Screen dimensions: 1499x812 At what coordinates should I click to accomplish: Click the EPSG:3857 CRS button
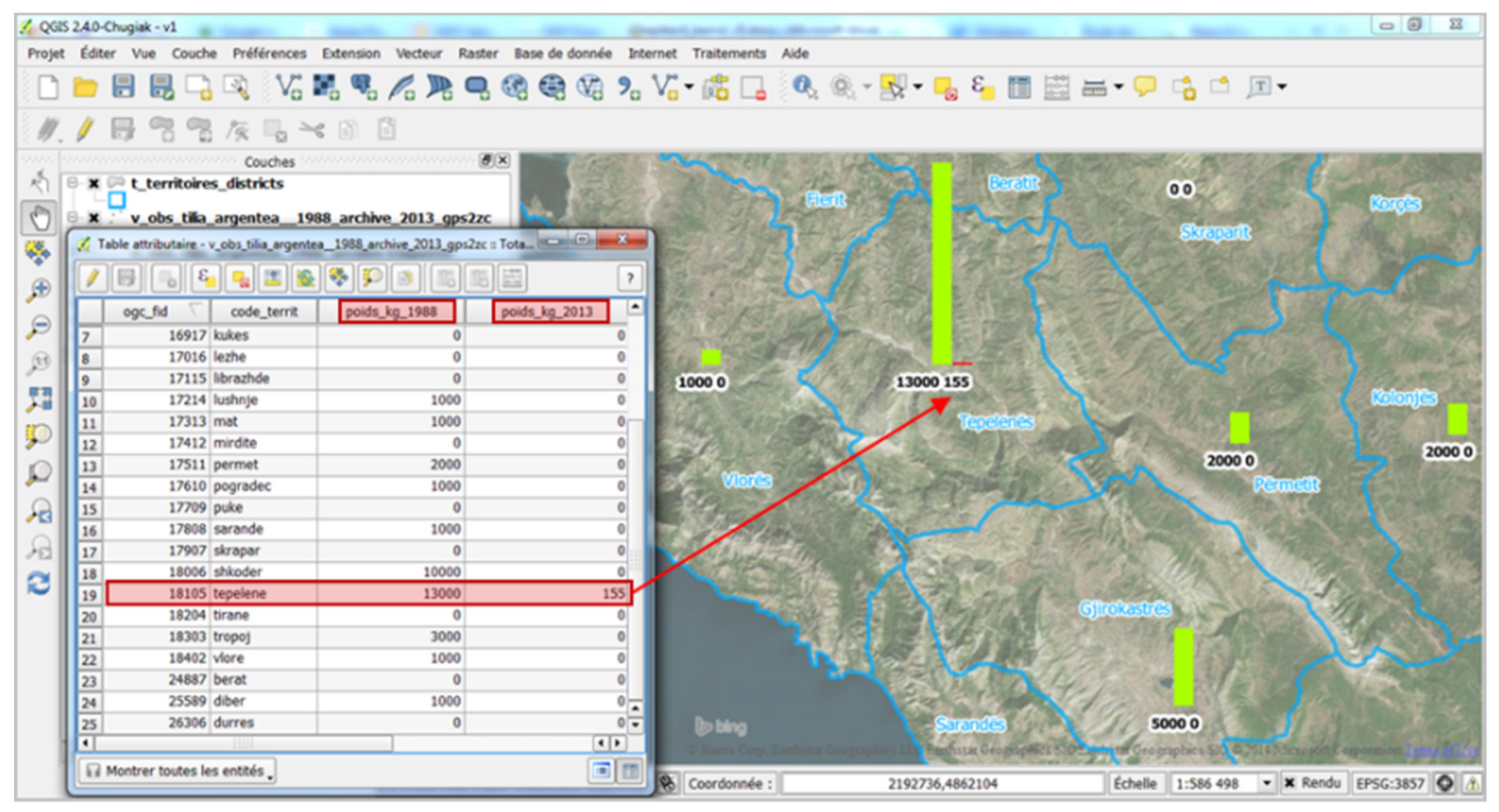point(1390,783)
